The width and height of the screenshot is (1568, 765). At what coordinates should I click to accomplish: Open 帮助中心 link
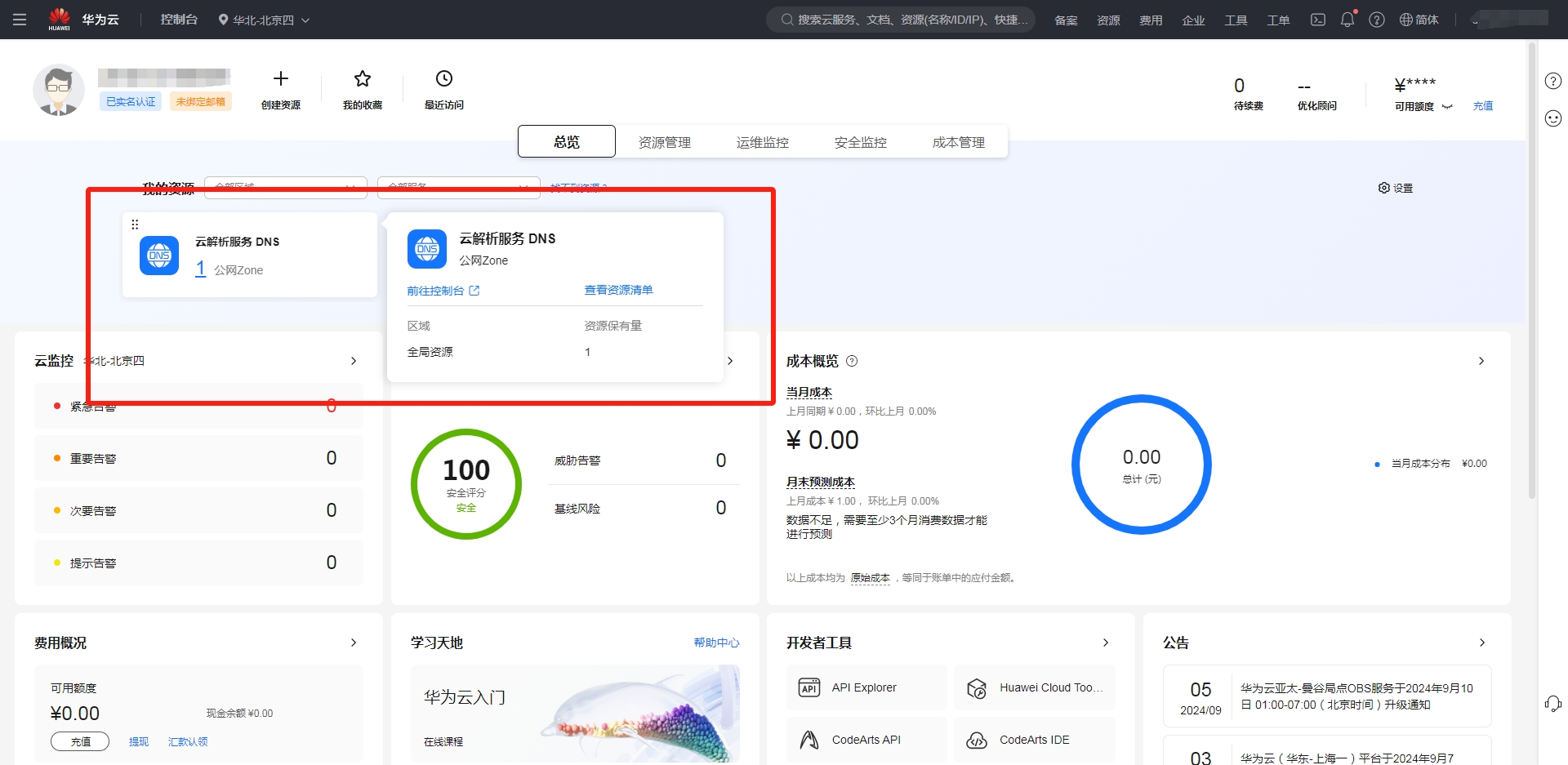point(716,643)
